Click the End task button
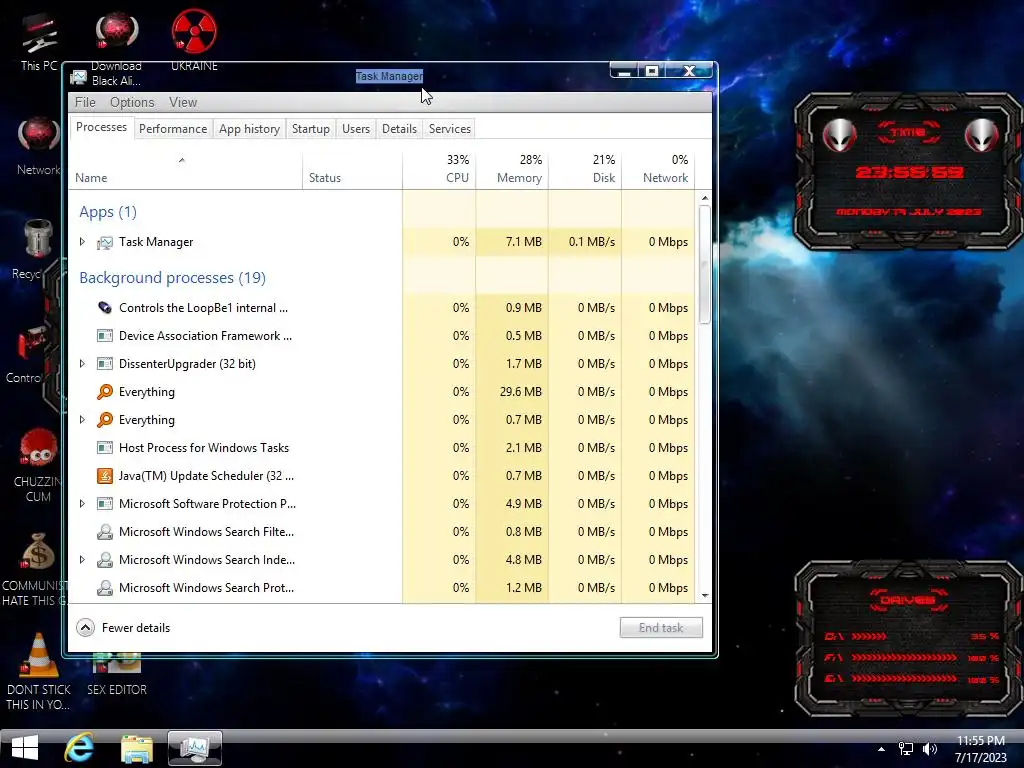Screen dimensions: 1024x768 tap(661, 628)
